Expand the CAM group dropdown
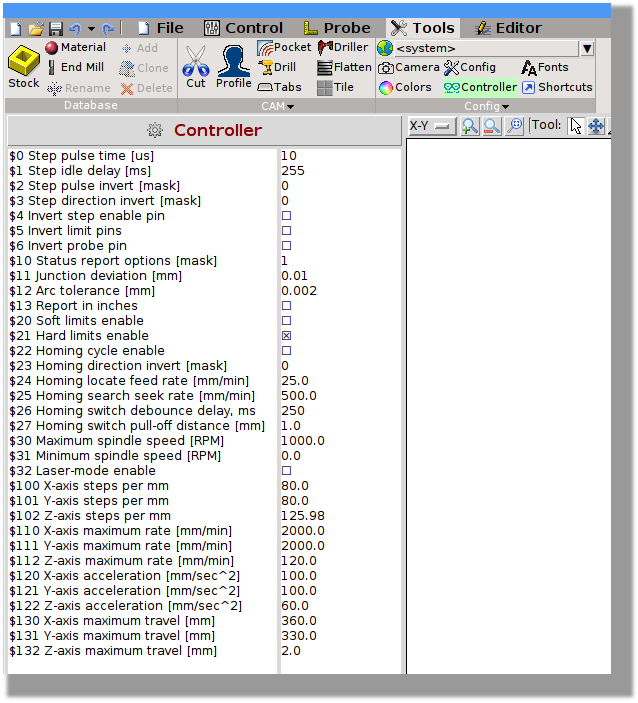This screenshot has height=703, width=638. click(278, 106)
